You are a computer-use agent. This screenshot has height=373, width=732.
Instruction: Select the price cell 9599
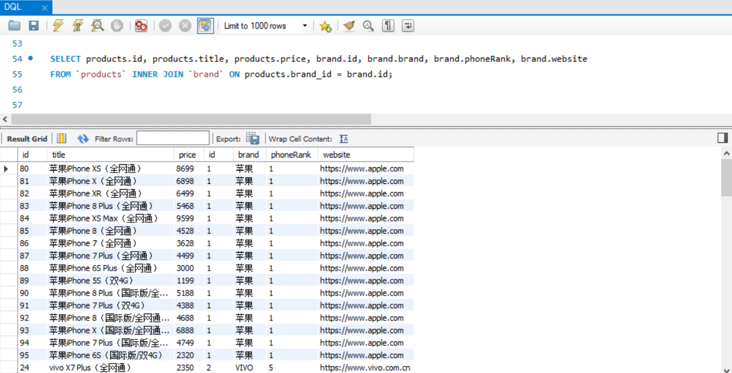[x=189, y=218]
